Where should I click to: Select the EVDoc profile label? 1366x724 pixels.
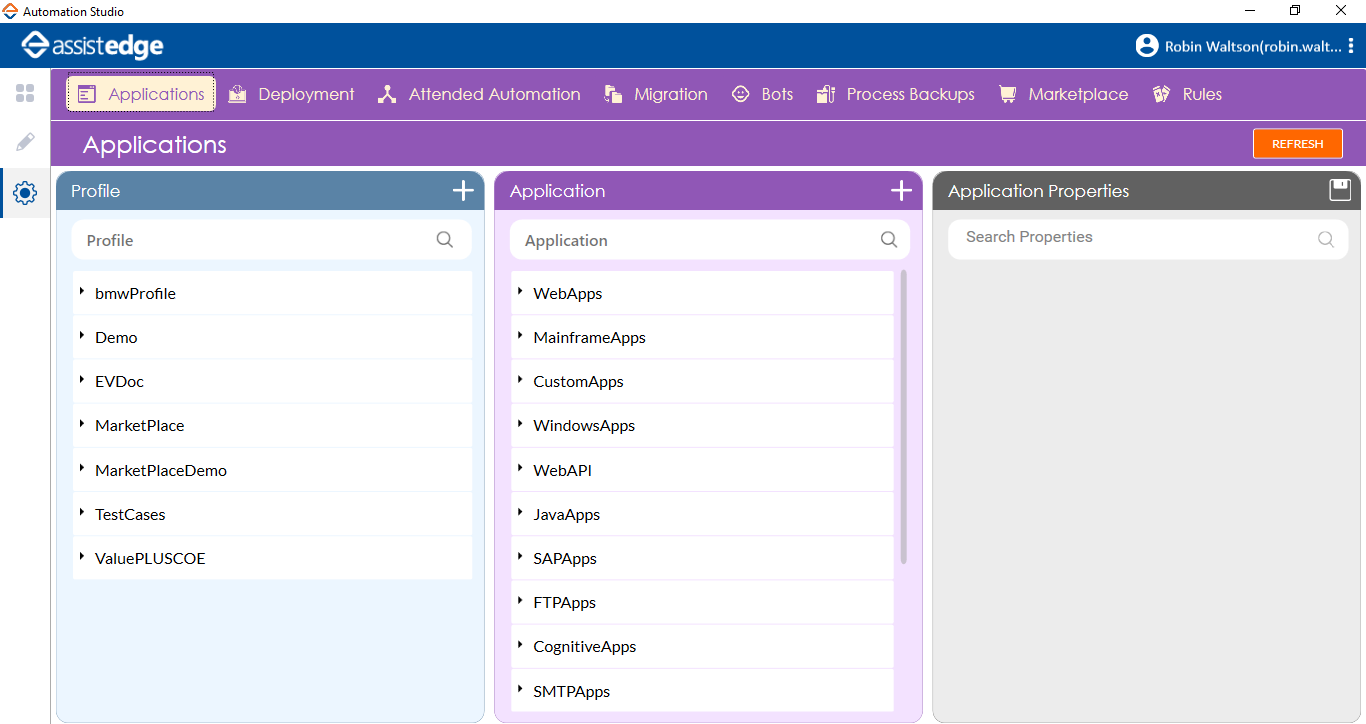(x=119, y=381)
